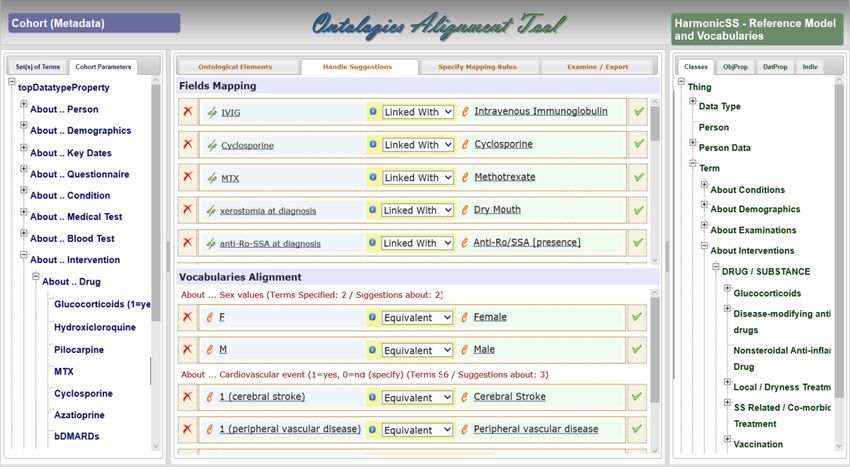Switch to Handle Suggestions tab
The height and width of the screenshot is (467, 850).
pyautogui.click(x=357, y=67)
